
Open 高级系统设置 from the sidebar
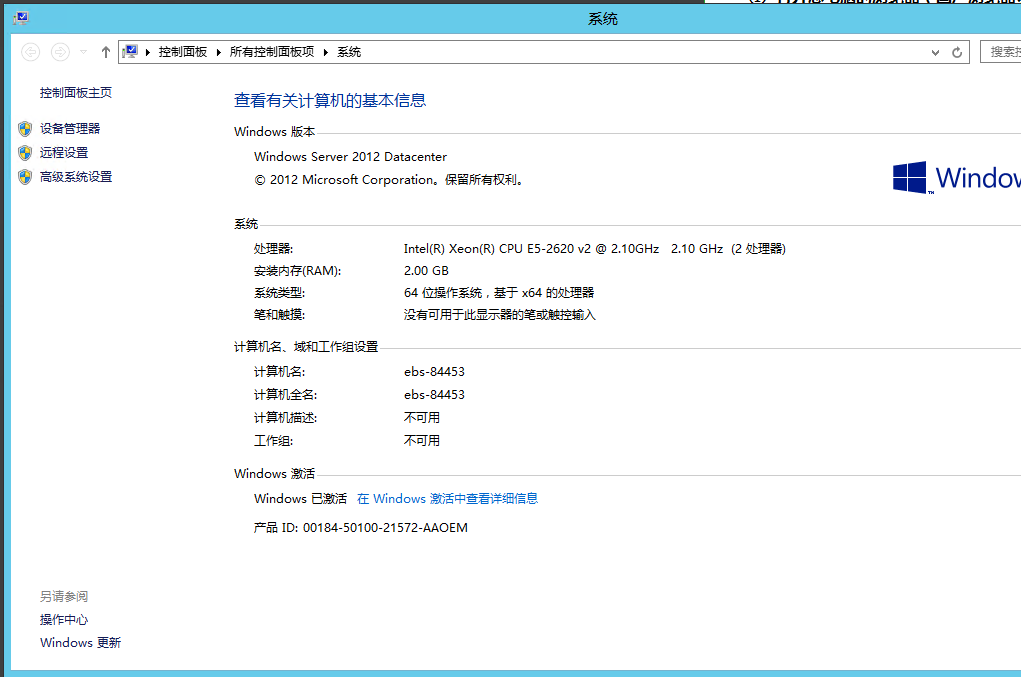[x=76, y=177]
